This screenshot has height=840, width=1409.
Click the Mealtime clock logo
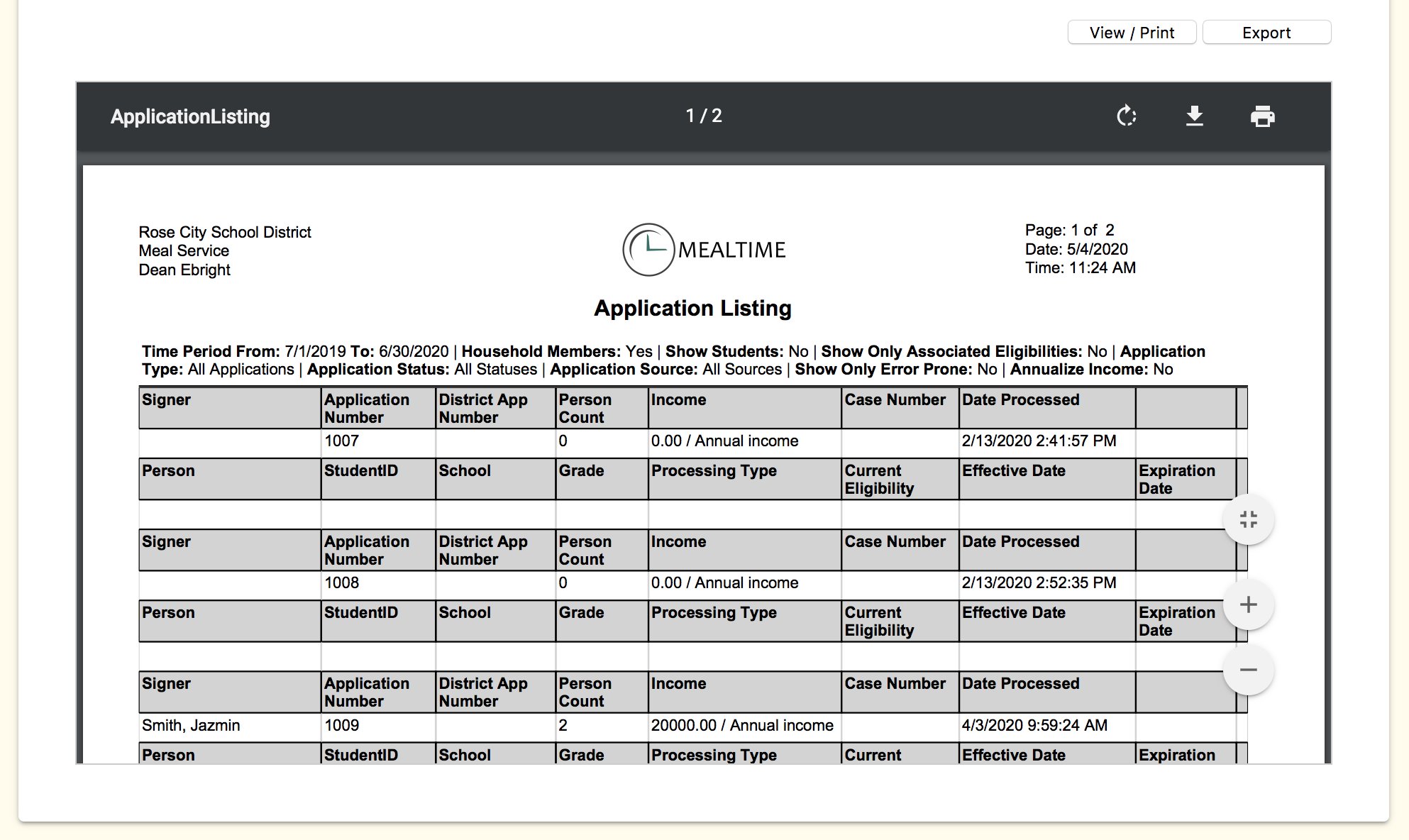point(648,250)
